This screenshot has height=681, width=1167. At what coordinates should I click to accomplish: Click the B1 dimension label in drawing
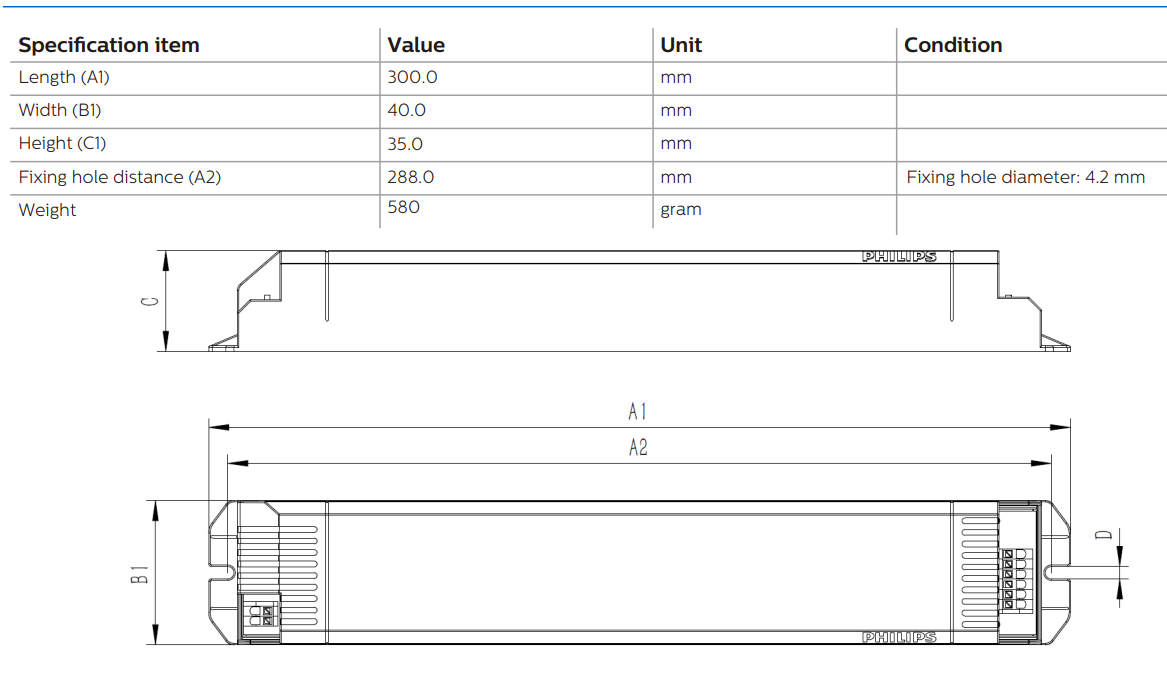[x=139, y=575]
